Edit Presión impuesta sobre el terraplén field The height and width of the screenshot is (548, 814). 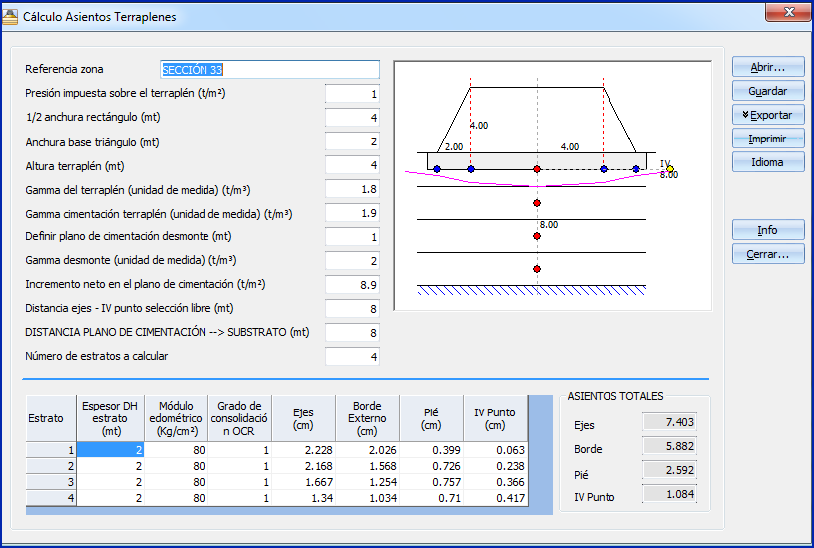click(352, 94)
